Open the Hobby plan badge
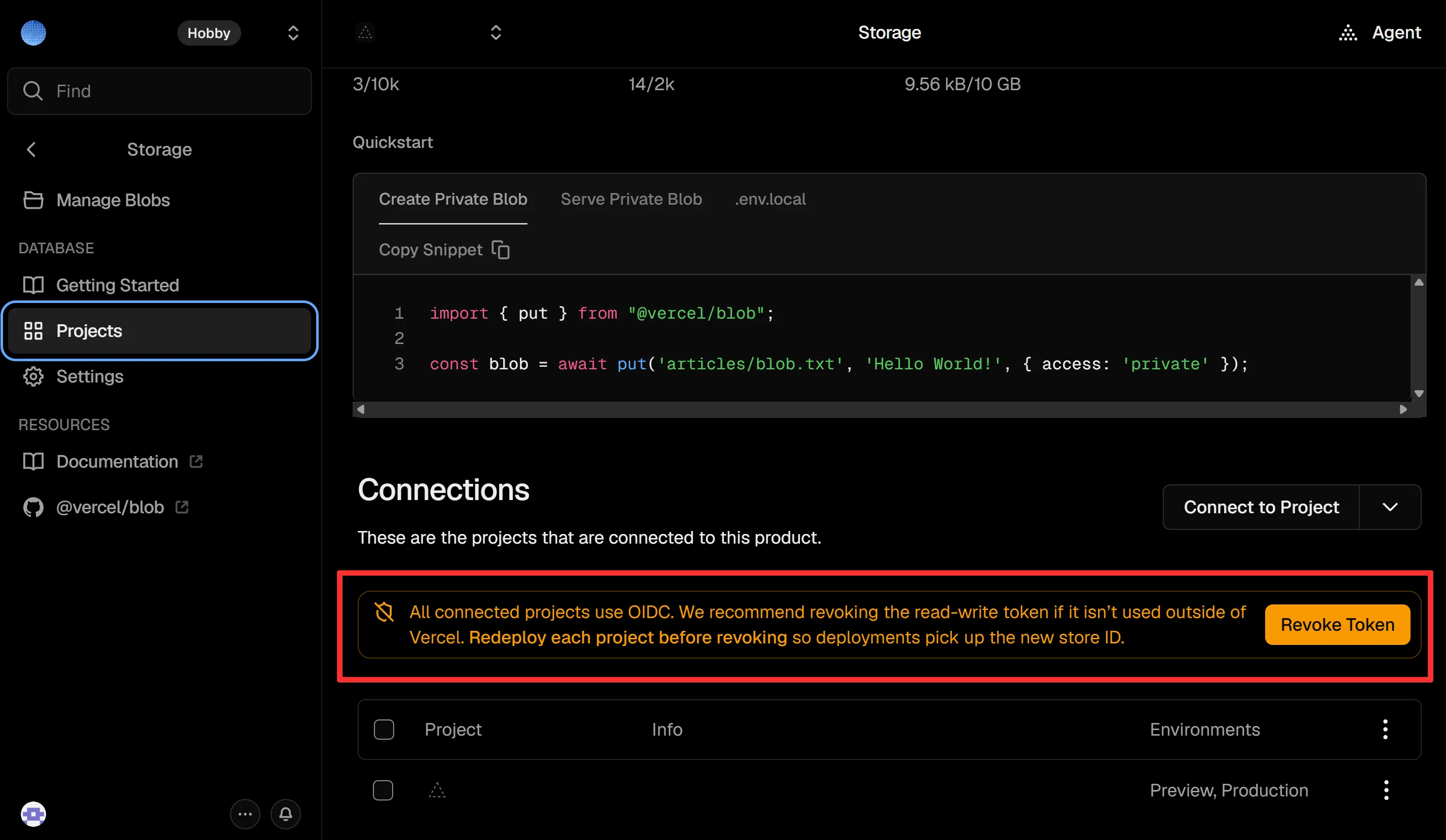This screenshot has width=1446, height=840. click(x=209, y=33)
